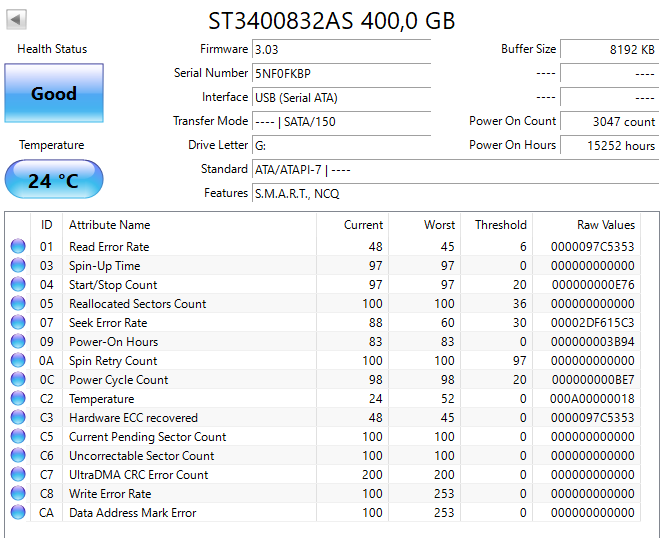Click the Serial Number field
The width and height of the screenshot is (665, 538).
coord(341,73)
